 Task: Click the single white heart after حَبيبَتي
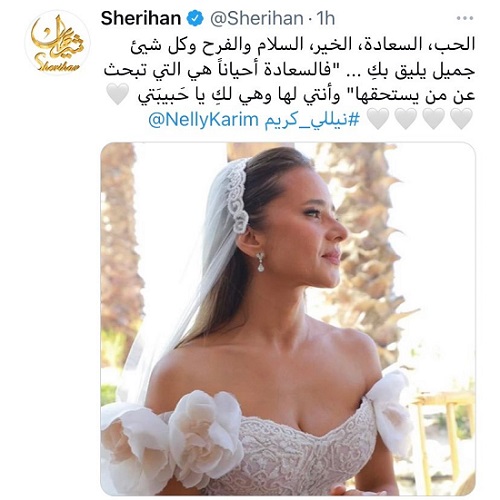click(x=117, y=95)
